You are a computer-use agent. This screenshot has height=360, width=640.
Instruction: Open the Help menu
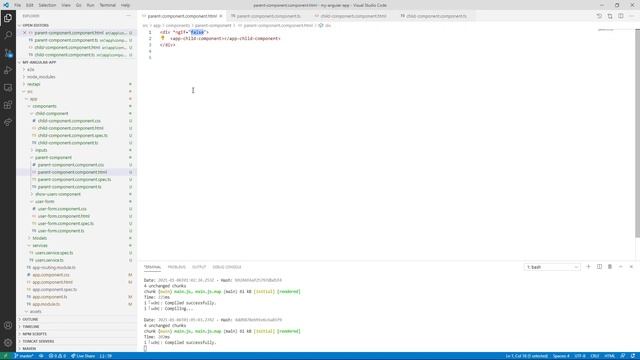click(x=125, y=5)
